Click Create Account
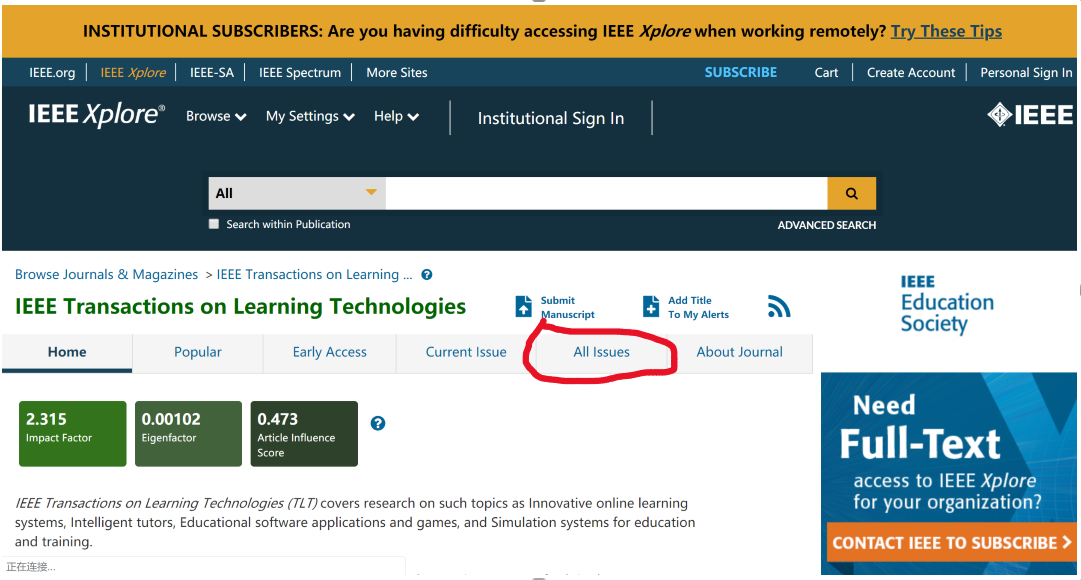 pyautogui.click(x=911, y=72)
